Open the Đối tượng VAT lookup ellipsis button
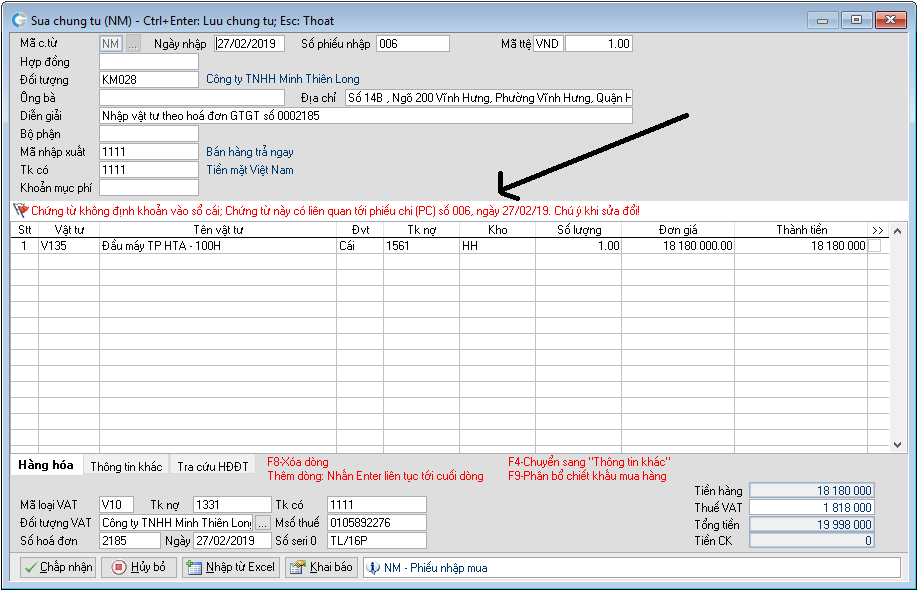This screenshot has width=922, height=592. tap(263, 523)
